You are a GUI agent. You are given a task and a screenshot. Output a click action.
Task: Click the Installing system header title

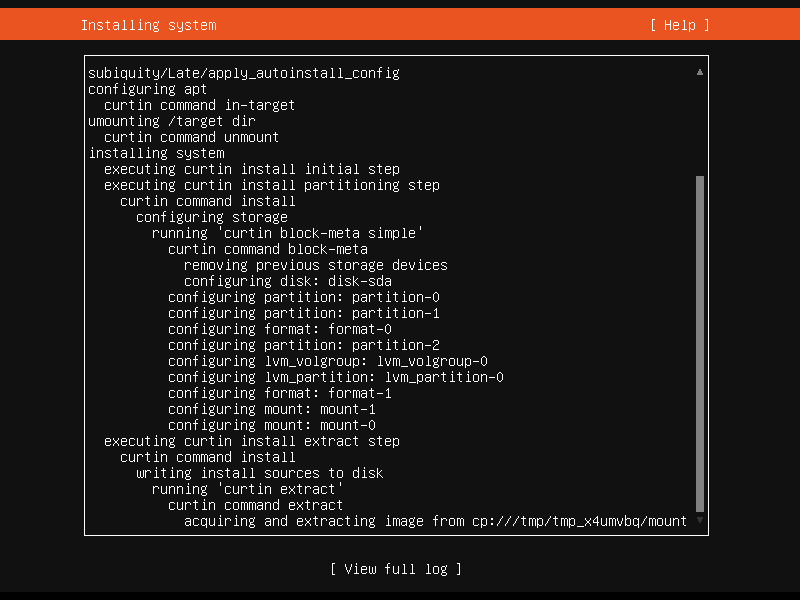pos(148,25)
